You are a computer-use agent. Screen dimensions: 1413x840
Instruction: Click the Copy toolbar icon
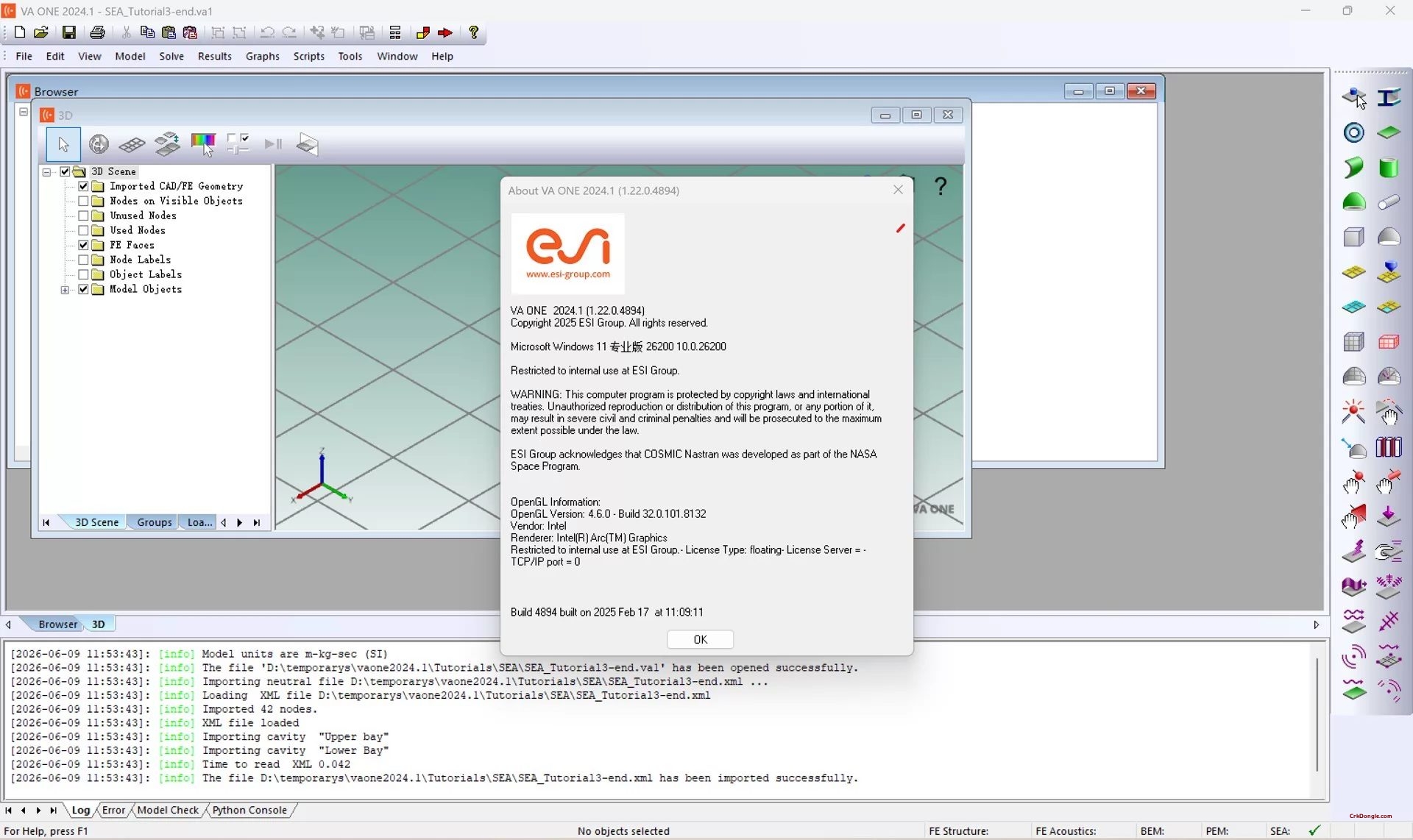point(147,32)
